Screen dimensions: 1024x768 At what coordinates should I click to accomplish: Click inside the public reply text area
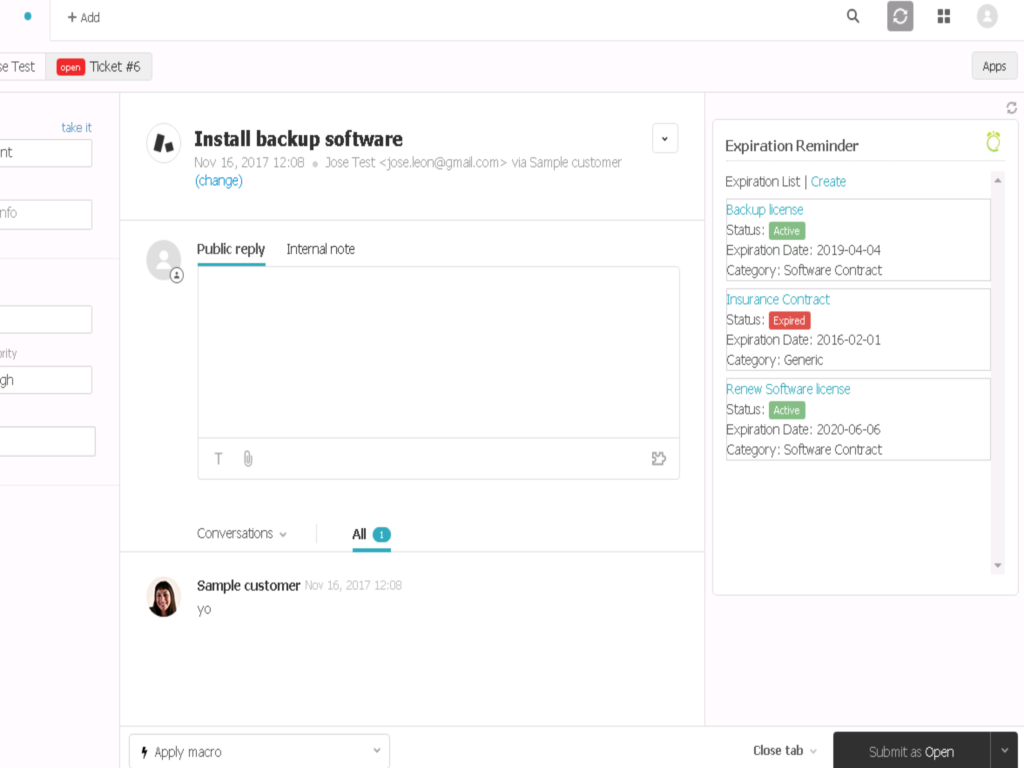coord(438,350)
